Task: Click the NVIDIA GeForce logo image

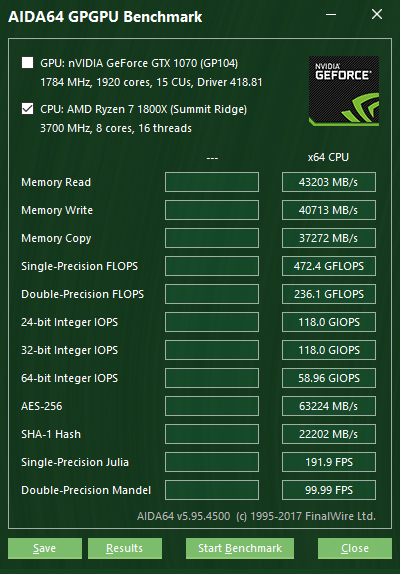Action: coord(344,91)
